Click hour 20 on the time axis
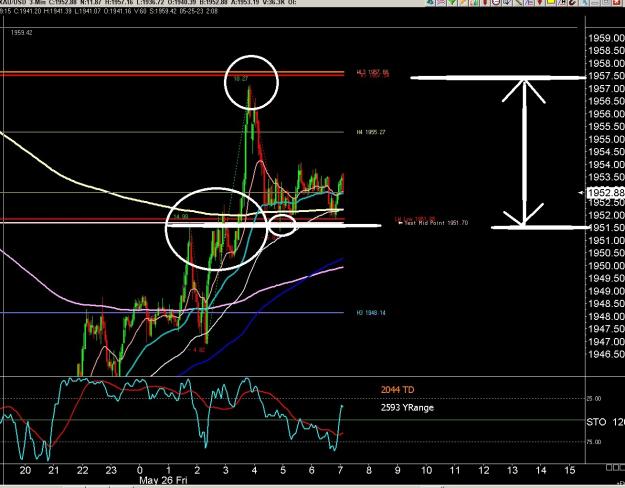Image resolution: width=625 pixels, height=488 pixels. [25, 470]
